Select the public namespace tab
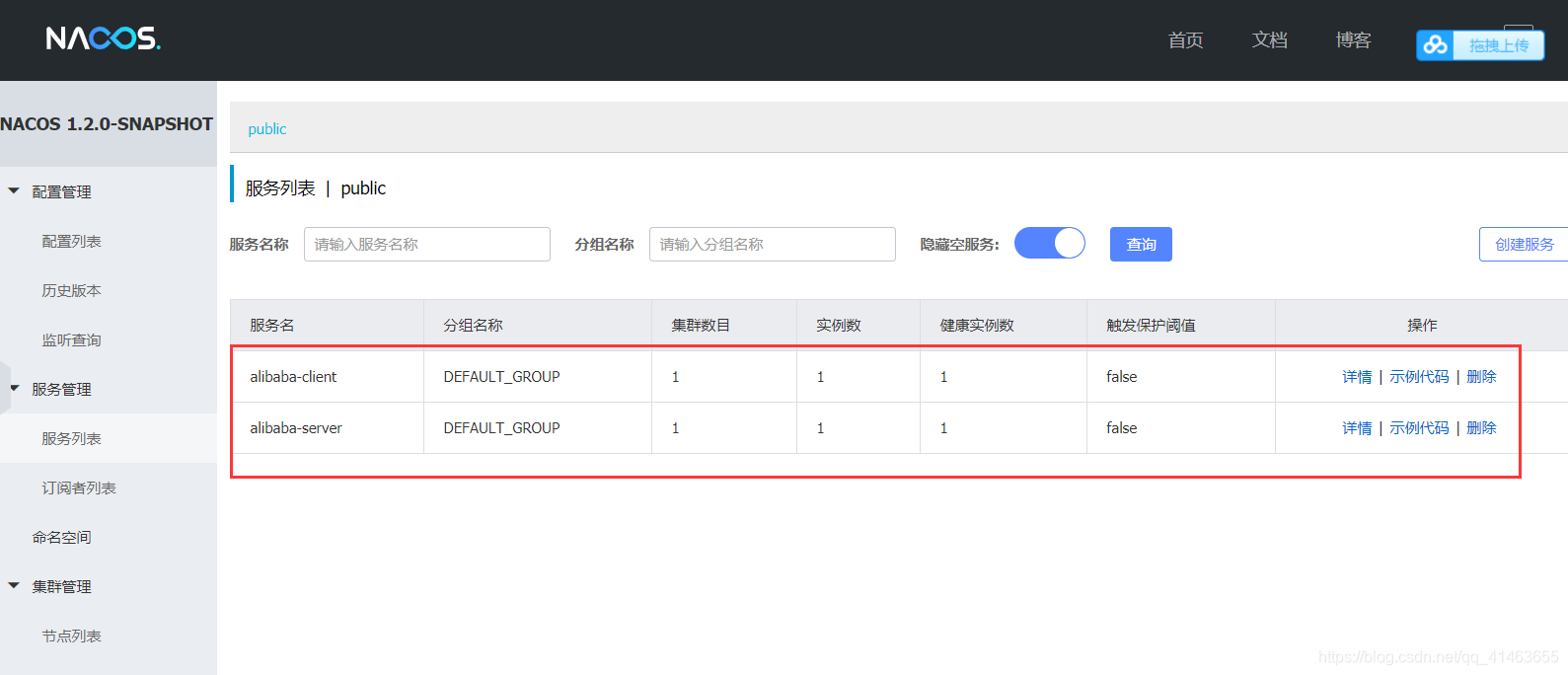Viewport: 1568px width, 675px height. [267, 128]
